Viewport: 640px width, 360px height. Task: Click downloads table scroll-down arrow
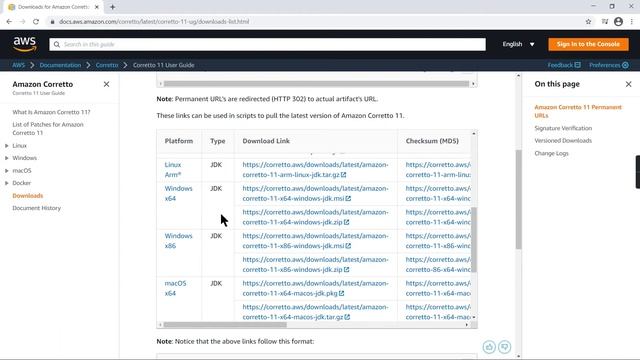tap(474, 317)
